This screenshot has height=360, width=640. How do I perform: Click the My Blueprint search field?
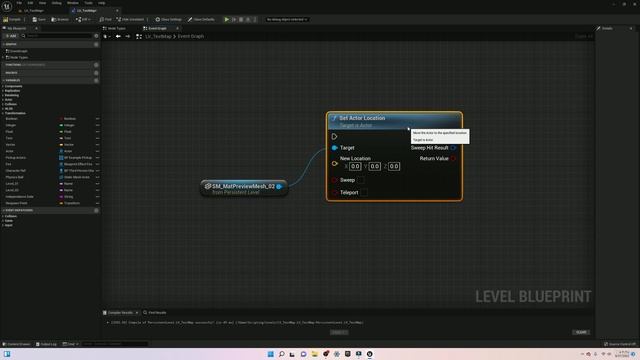tap(56, 36)
